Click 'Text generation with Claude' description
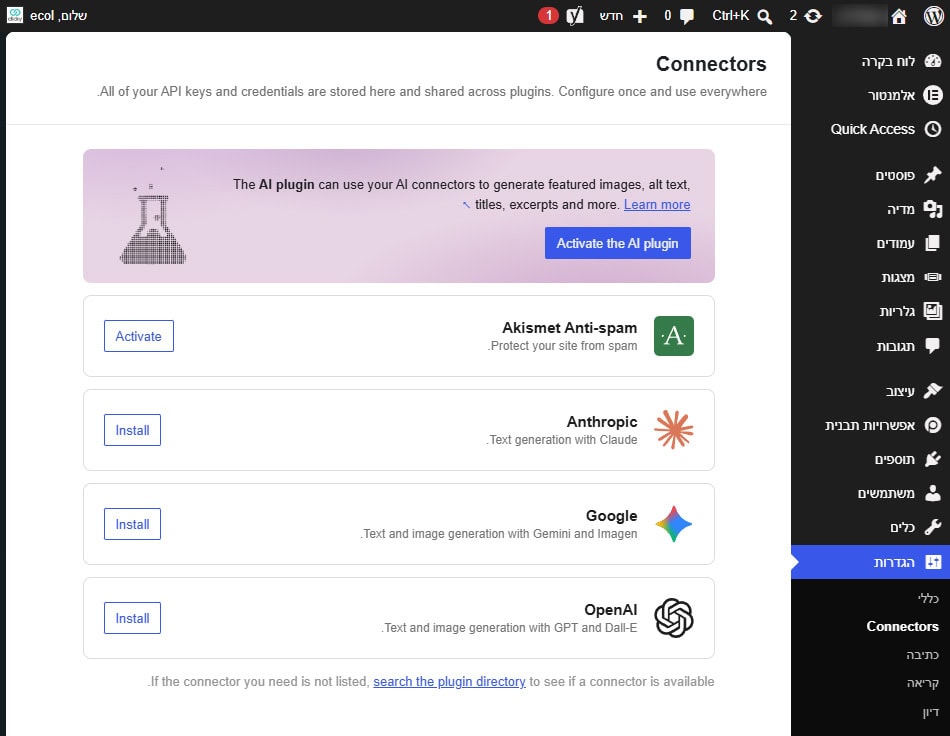Image resolution: width=950 pixels, height=736 pixels. tap(562, 440)
